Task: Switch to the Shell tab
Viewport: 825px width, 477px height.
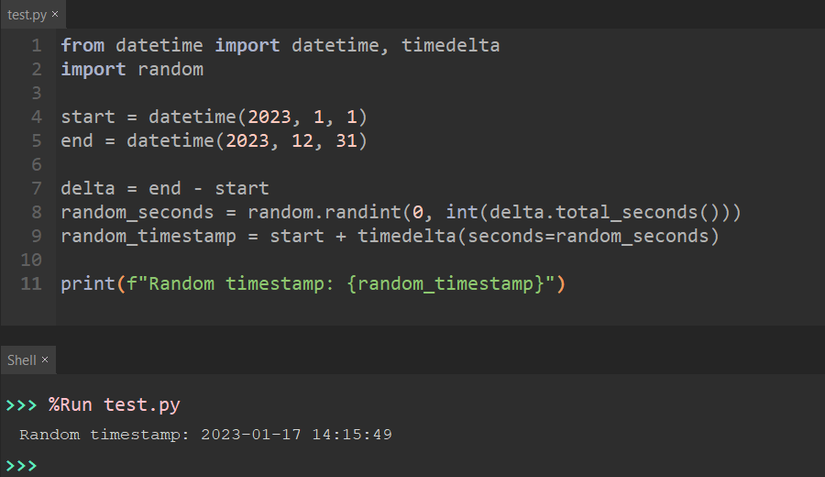Action: click(x=21, y=359)
